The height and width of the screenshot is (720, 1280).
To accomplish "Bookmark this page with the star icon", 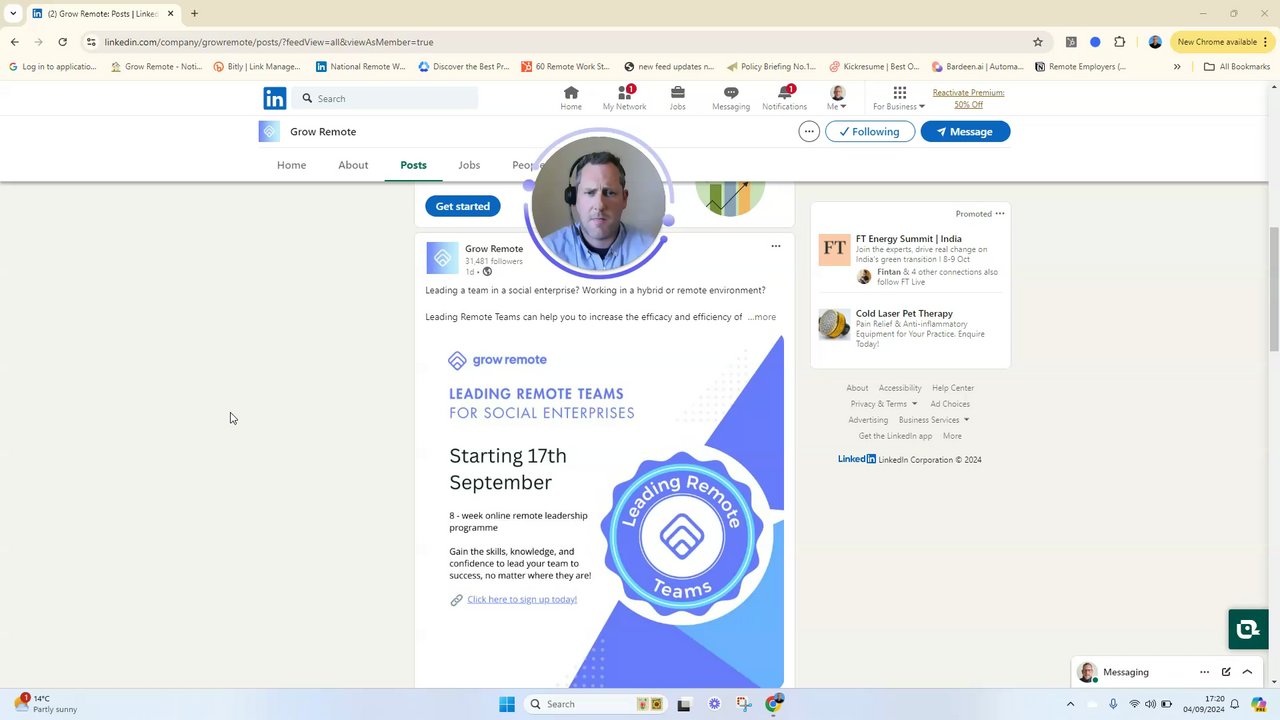I will pos(1038,42).
